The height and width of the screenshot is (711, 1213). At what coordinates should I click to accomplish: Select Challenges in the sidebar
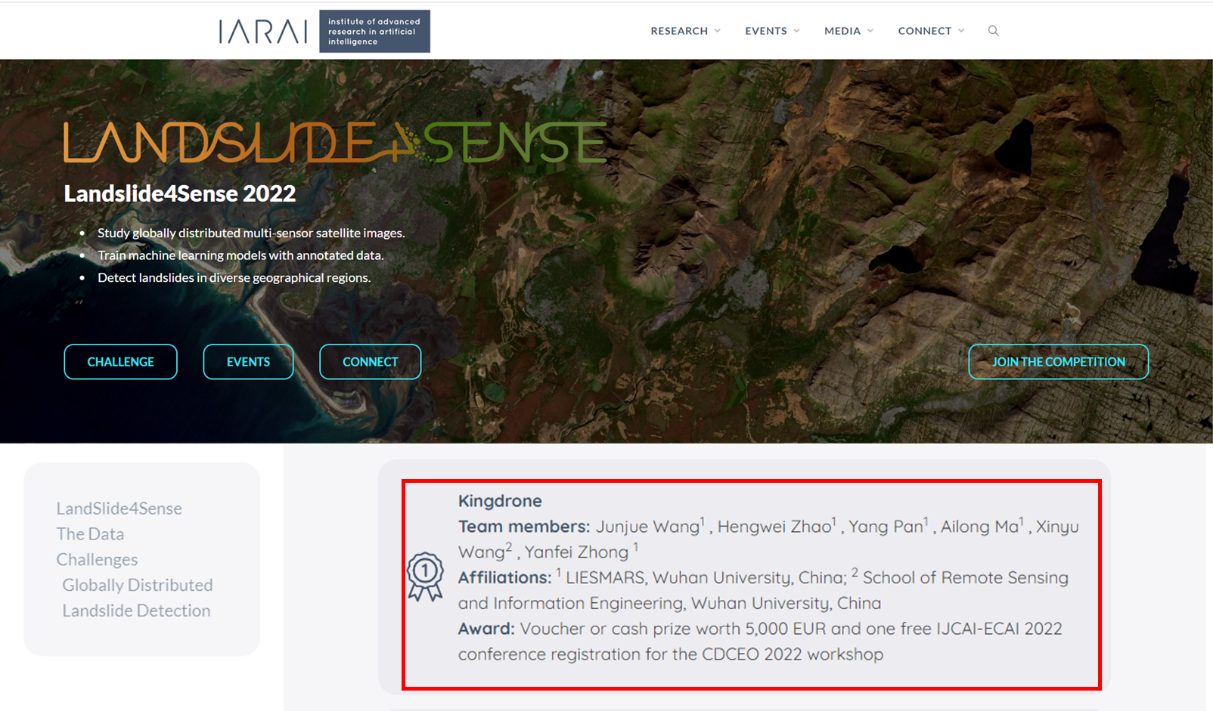click(97, 560)
